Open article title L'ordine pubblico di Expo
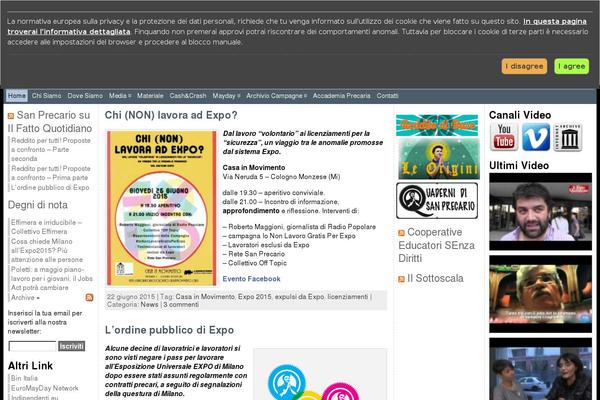600x400 pixels. pyautogui.click(x=169, y=330)
